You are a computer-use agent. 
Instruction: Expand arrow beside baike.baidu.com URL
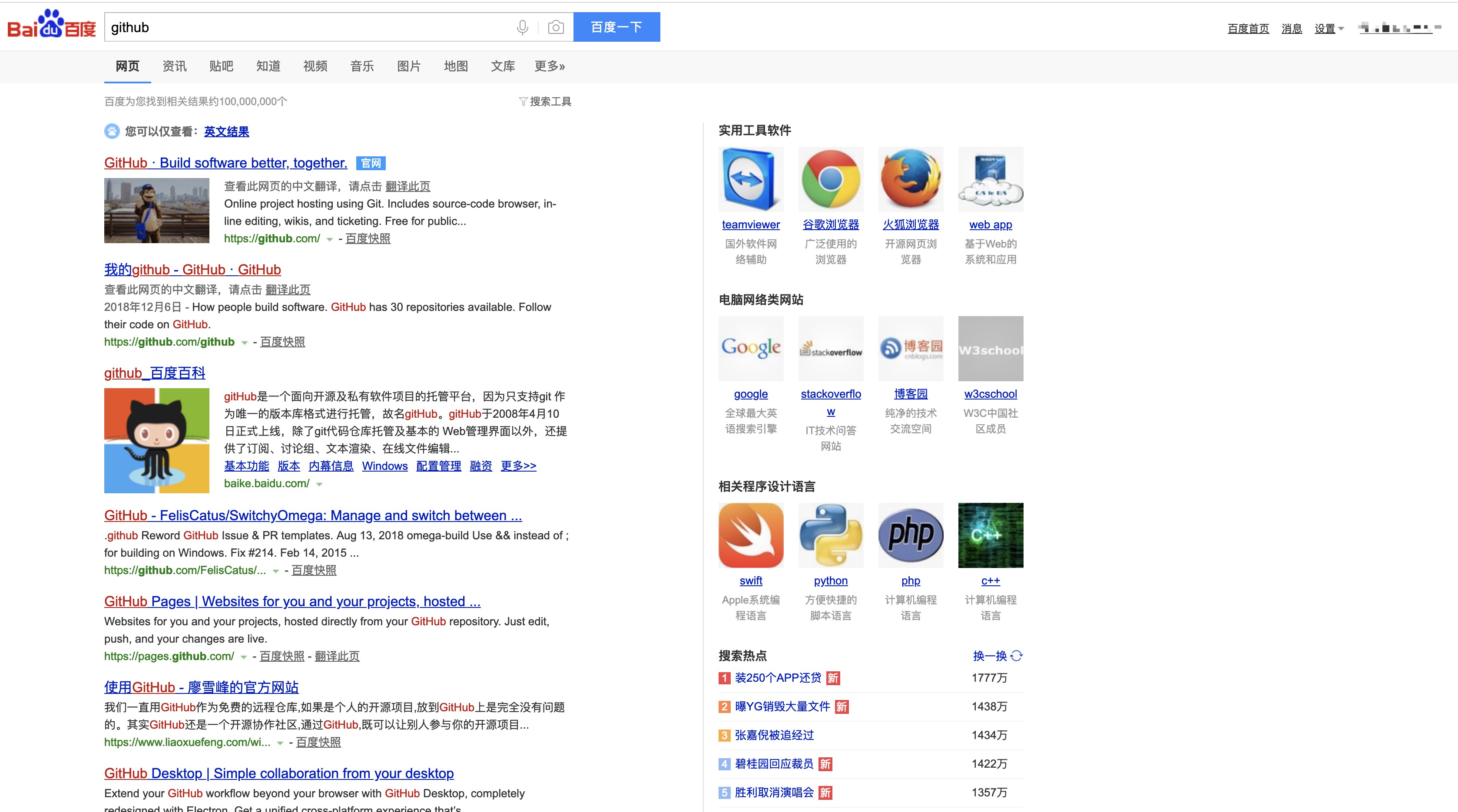pyautogui.click(x=319, y=484)
